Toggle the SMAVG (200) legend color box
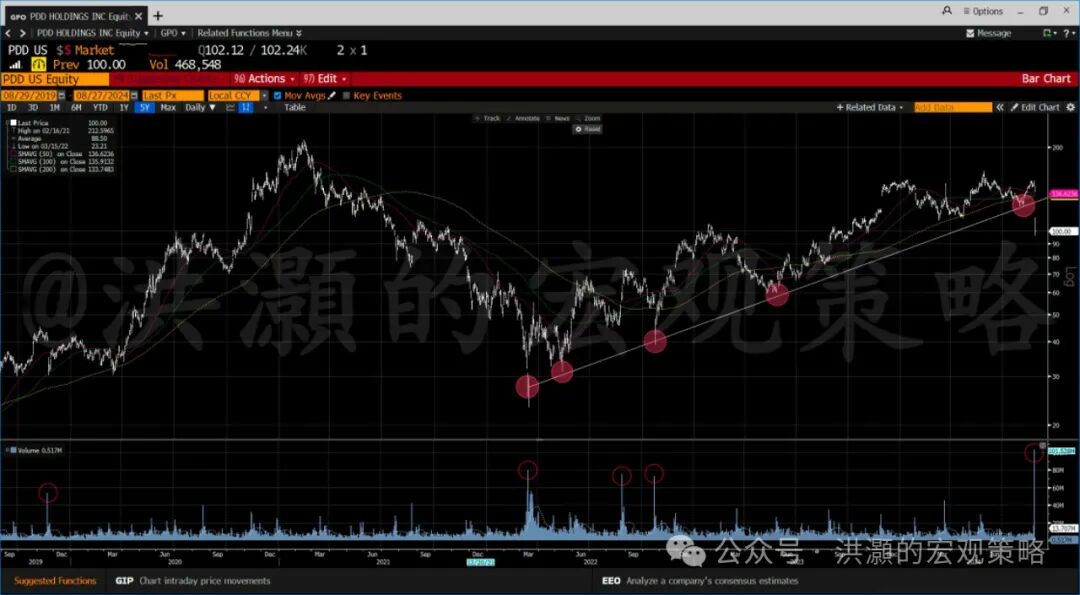 [x=13, y=169]
